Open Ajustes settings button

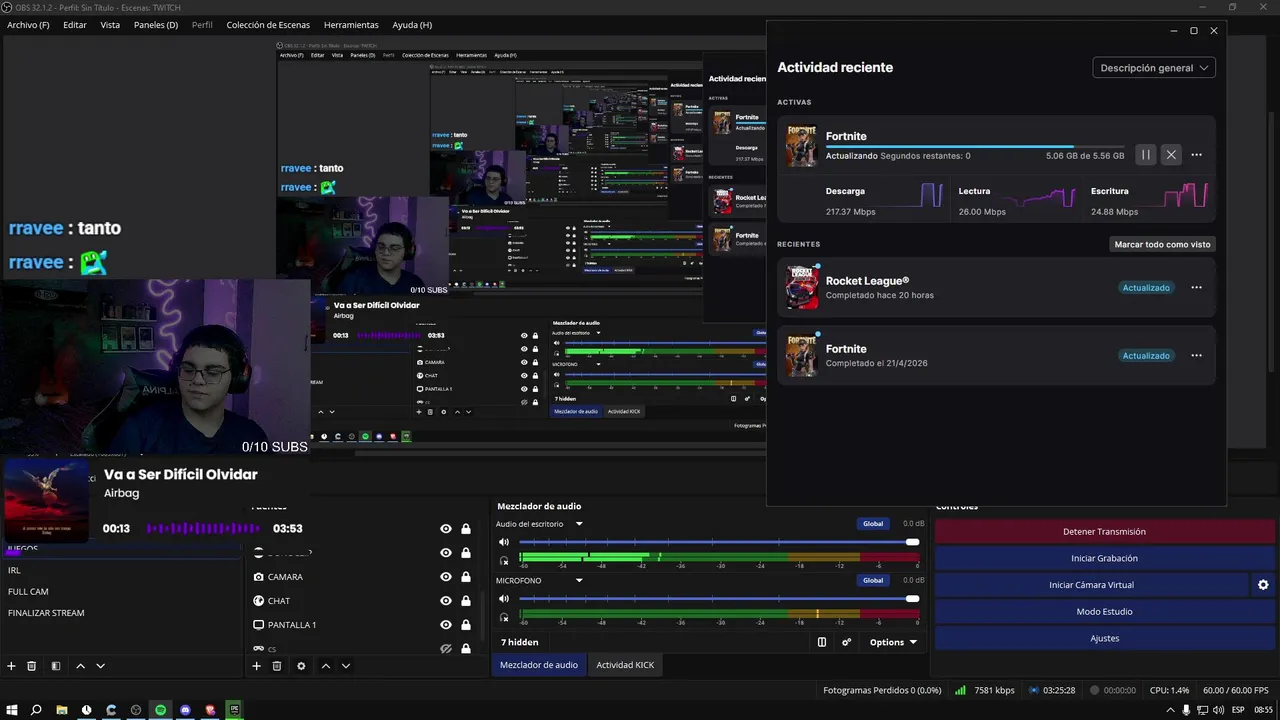[1104, 638]
